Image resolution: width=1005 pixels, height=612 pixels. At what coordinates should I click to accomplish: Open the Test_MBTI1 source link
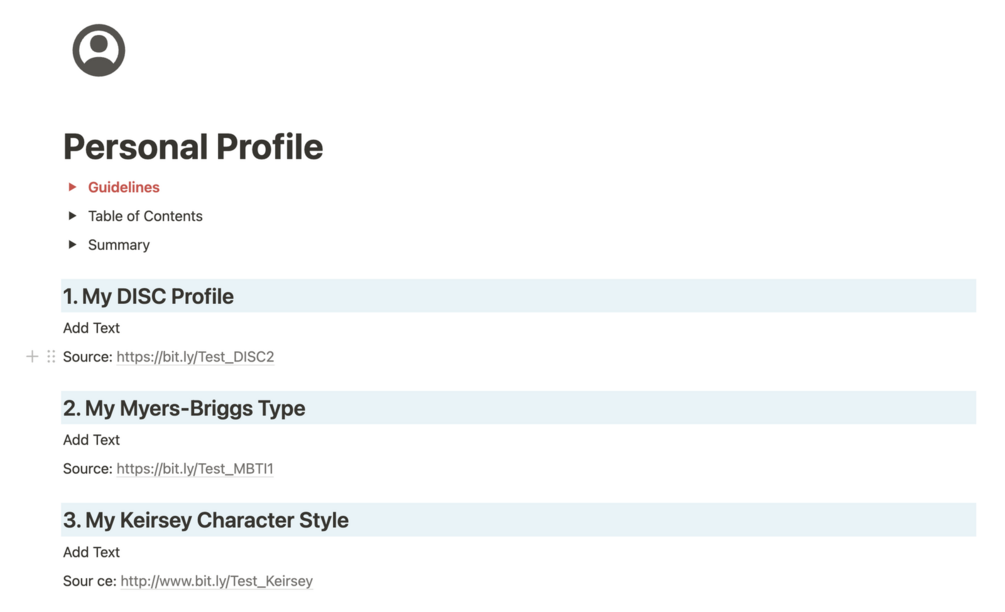(x=195, y=469)
